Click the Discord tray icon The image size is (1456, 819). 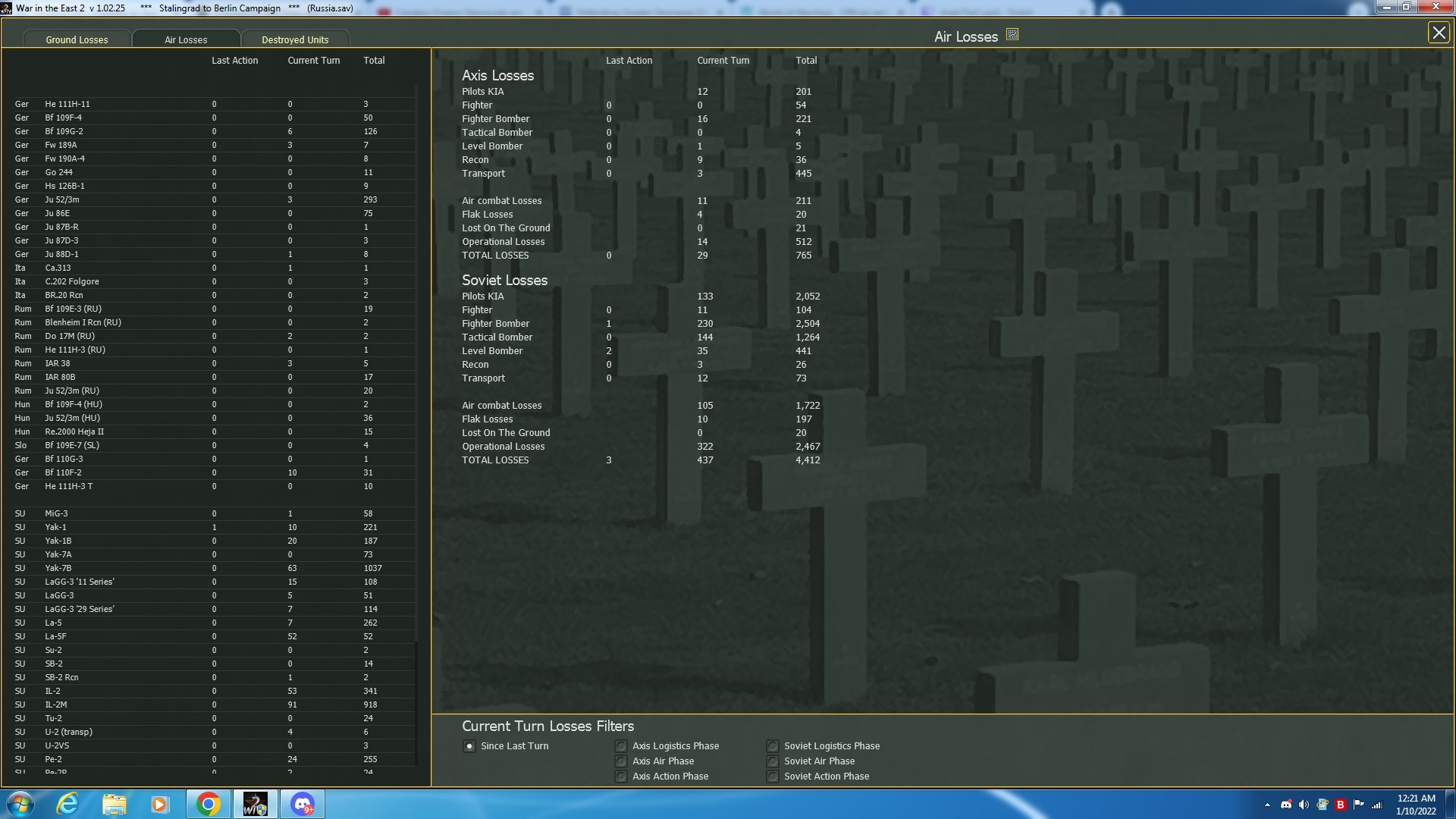(1286, 805)
